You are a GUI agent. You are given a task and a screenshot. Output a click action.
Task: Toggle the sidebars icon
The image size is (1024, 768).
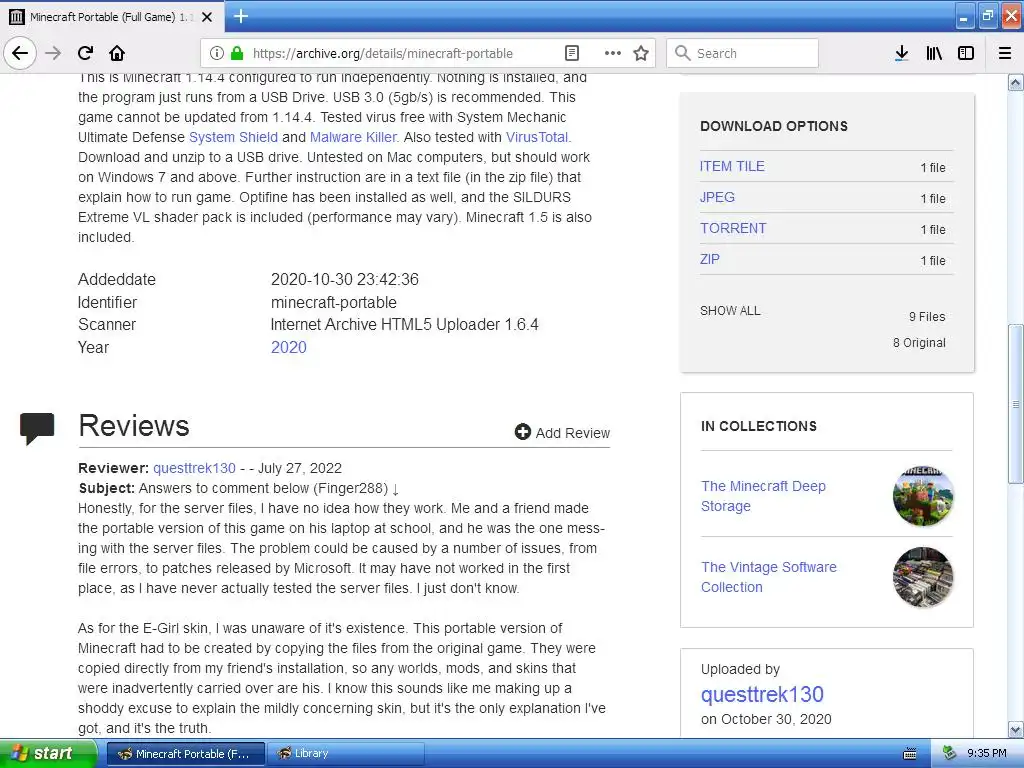966,53
